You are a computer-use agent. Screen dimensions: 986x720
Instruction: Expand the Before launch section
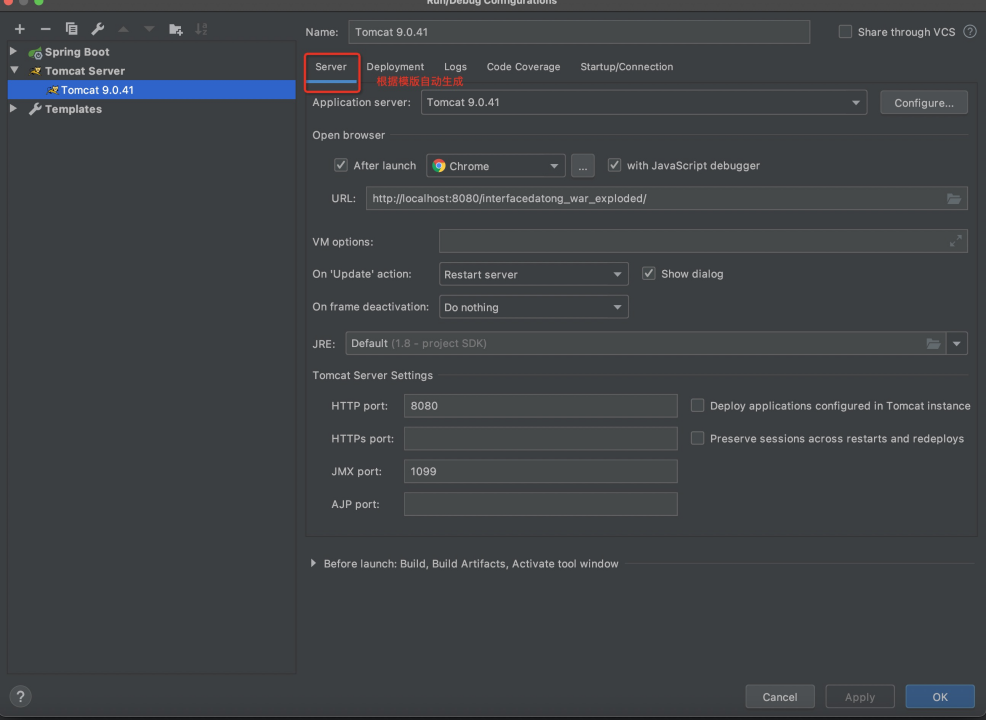pos(313,563)
